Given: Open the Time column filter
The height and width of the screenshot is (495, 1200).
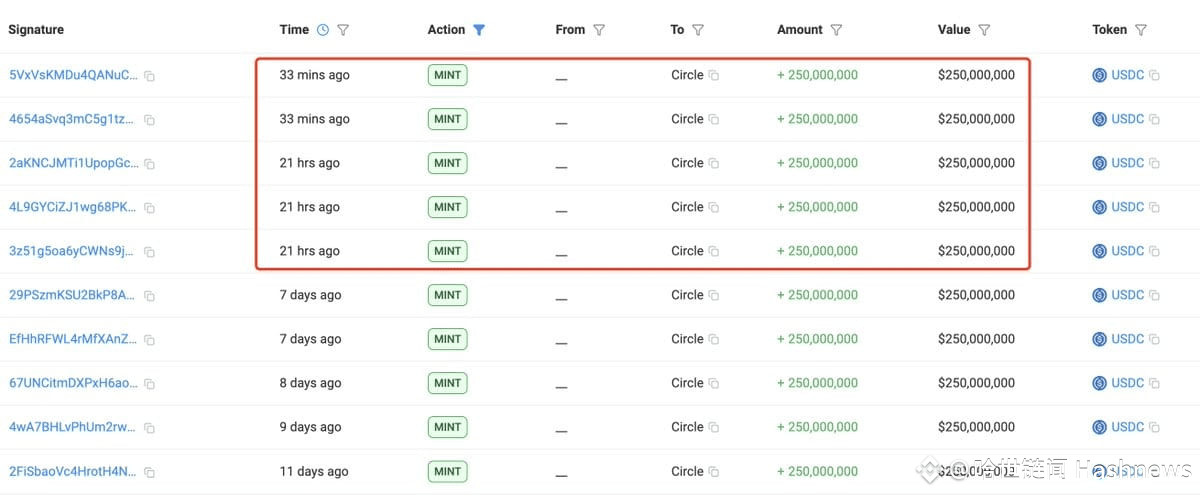Looking at the screenshot, I should click(x=343, y=30).
